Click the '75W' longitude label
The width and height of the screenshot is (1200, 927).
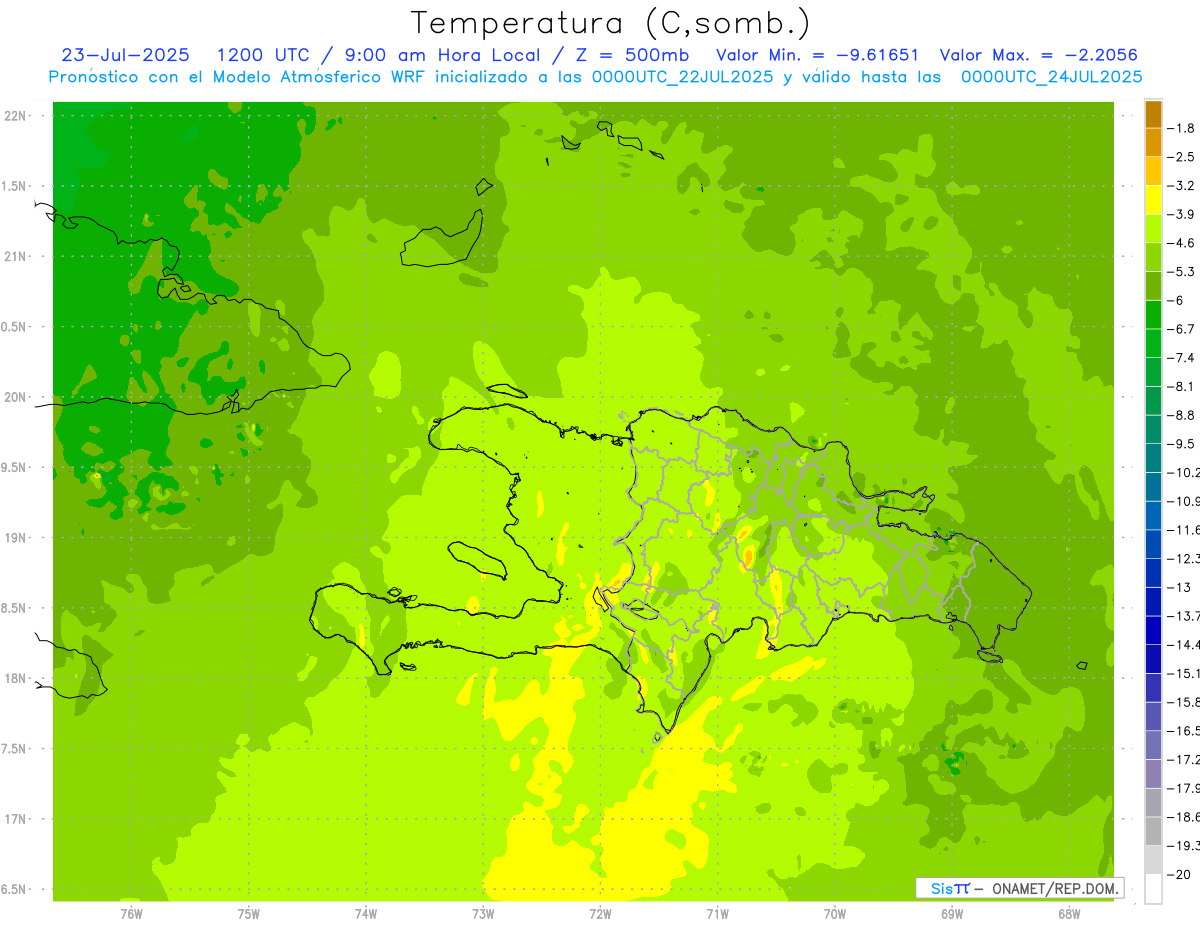coord(249,913)
